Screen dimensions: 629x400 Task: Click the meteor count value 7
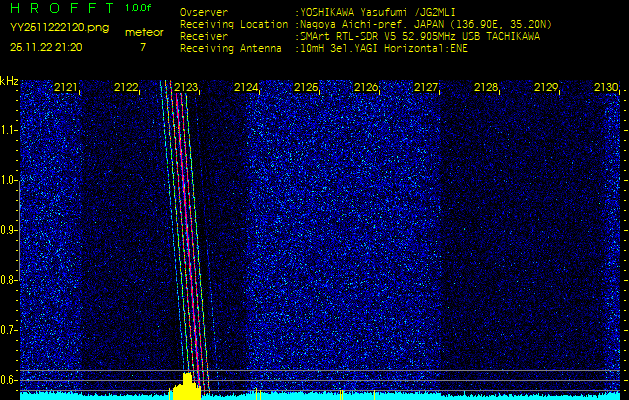(x=143, y=47)
